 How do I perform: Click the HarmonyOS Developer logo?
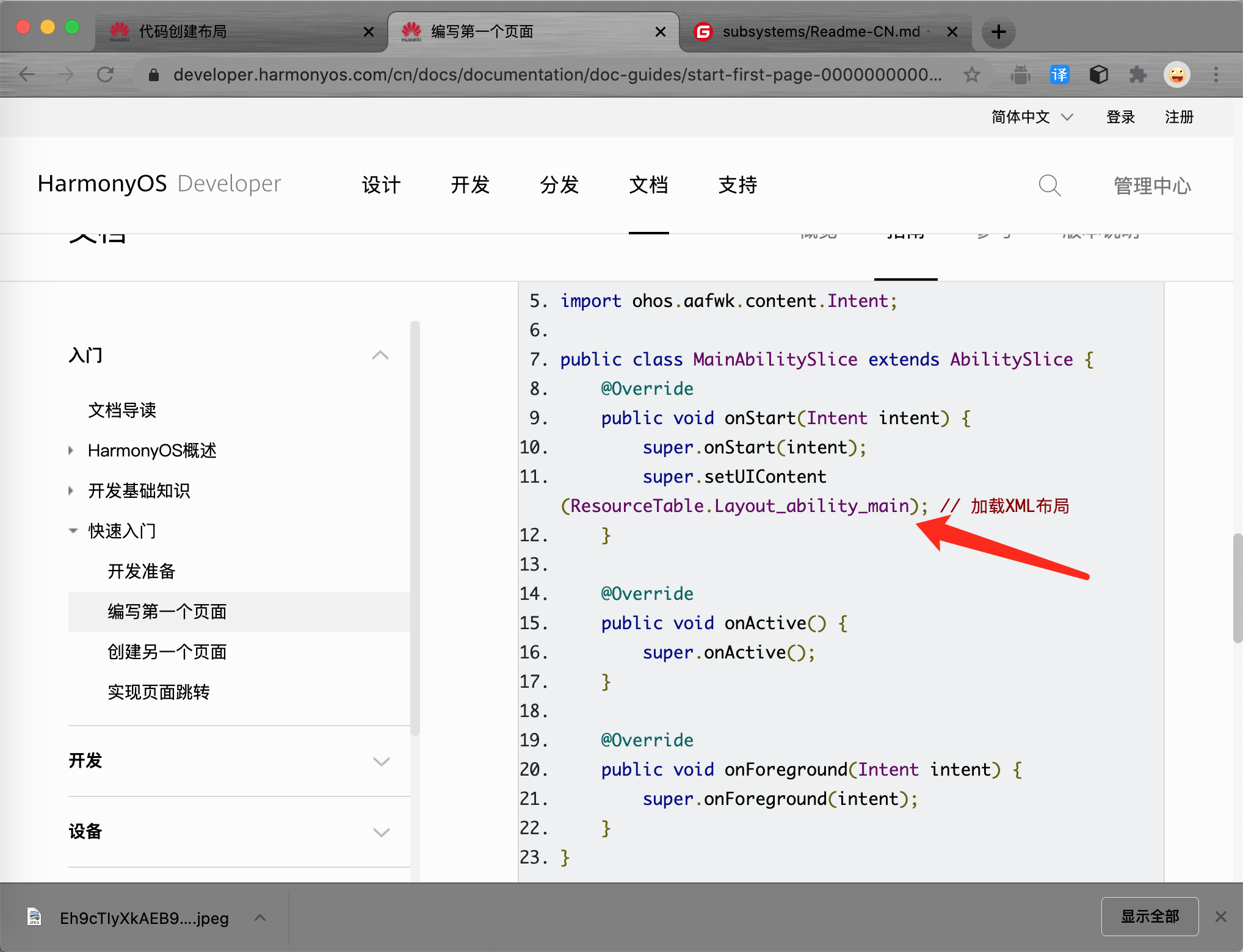point(159,184)
